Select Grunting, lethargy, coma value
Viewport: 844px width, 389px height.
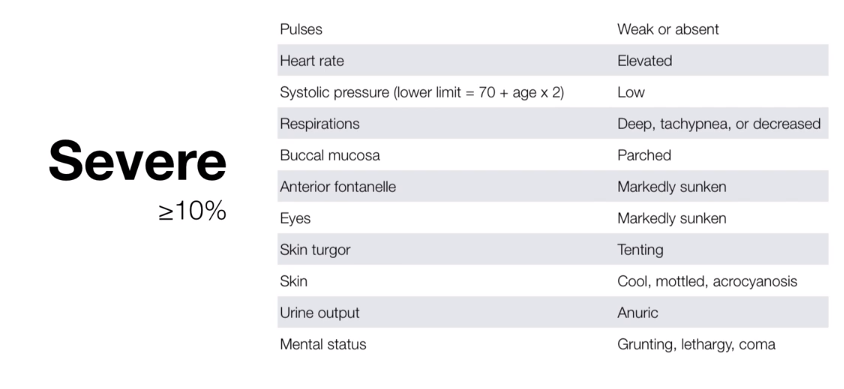[x=696, y=344]
